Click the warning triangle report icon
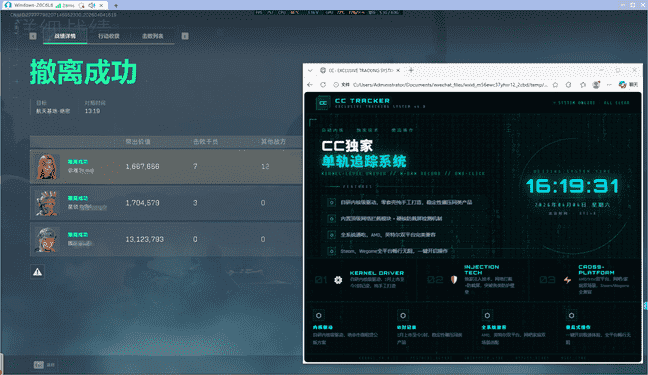648x375 pixels. point(38,272)
